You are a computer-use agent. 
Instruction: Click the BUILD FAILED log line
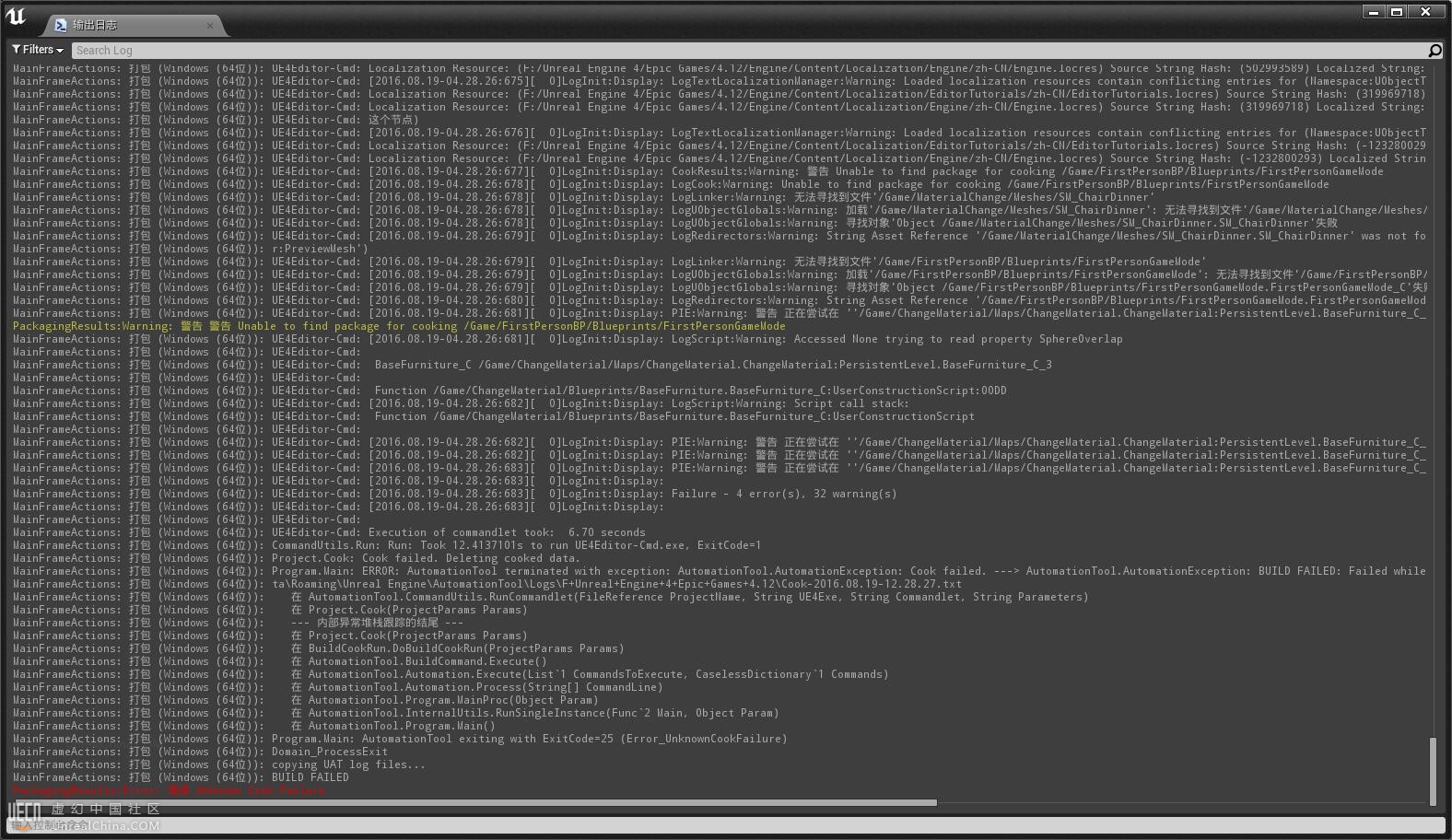point(310,777)
